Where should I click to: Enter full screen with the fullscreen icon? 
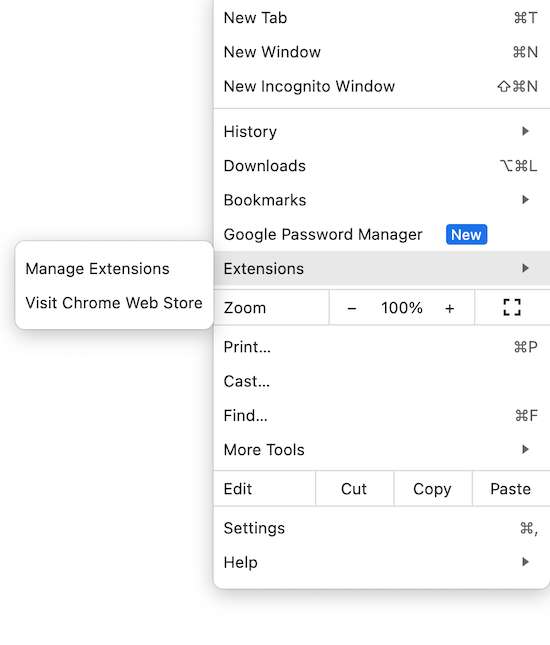click(x=512, y=307)
